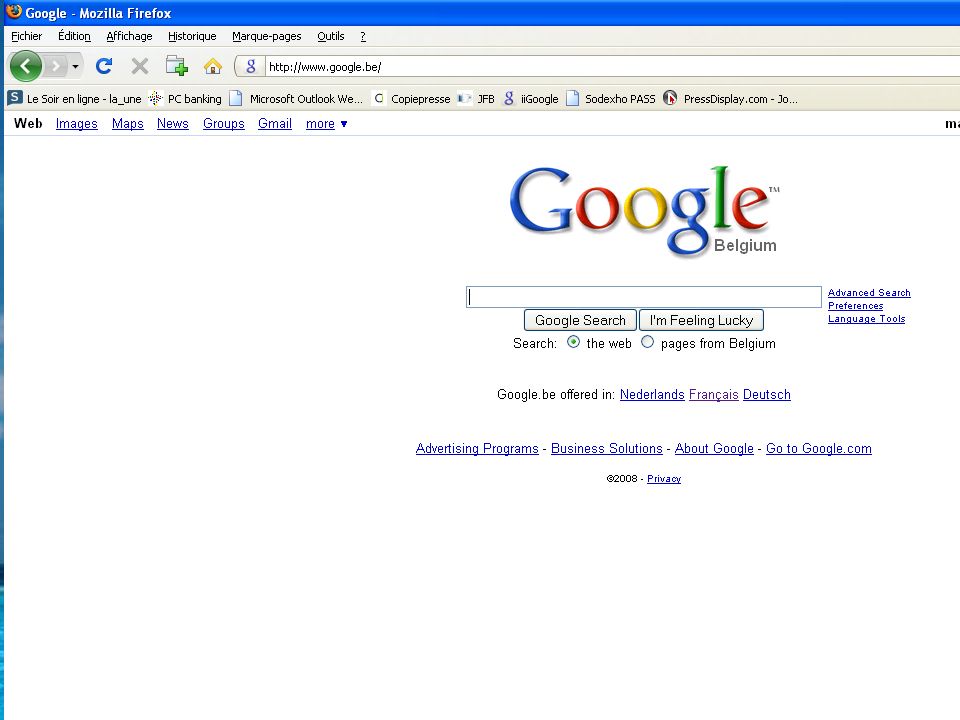Open the Outils menu
This screenshot has height=720, width=960.
point(331,36)
